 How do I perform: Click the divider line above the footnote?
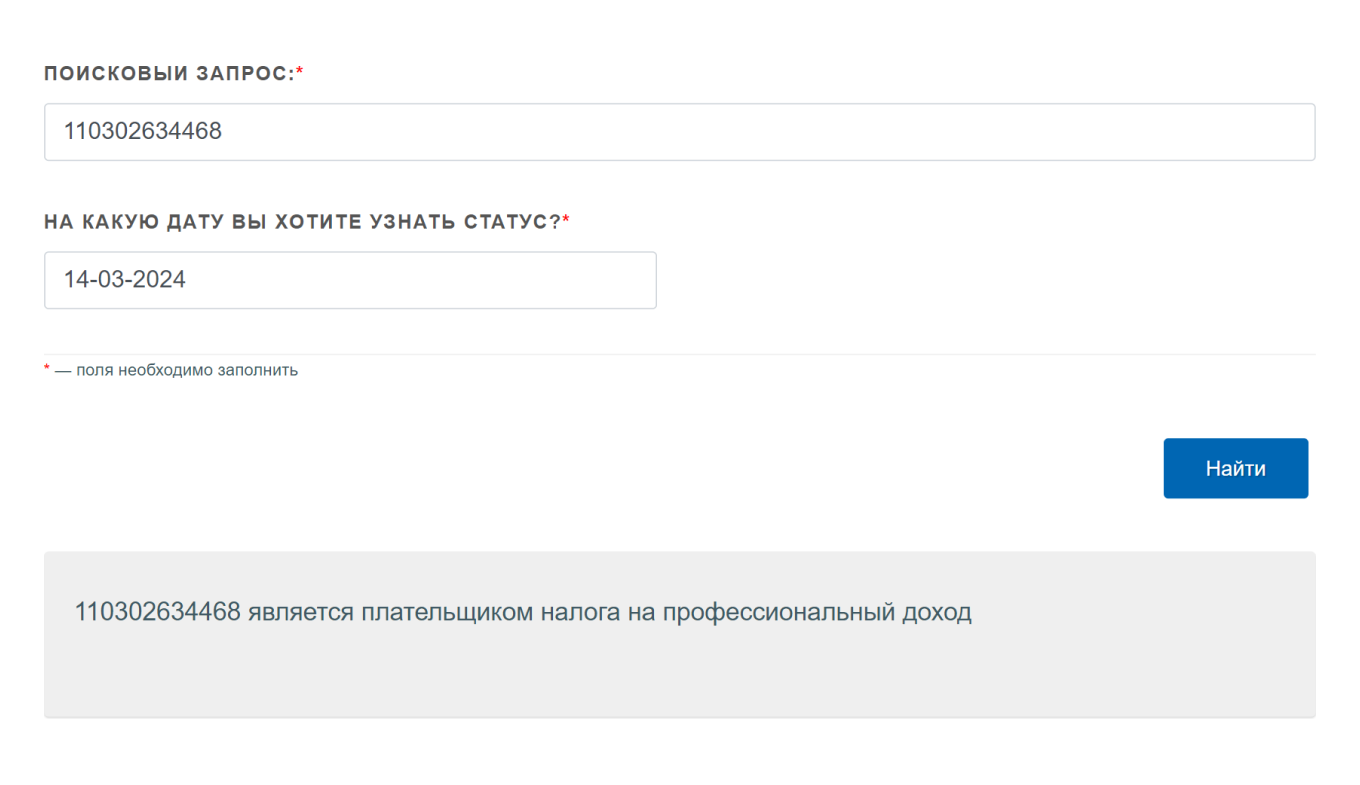tap(680, 352)
